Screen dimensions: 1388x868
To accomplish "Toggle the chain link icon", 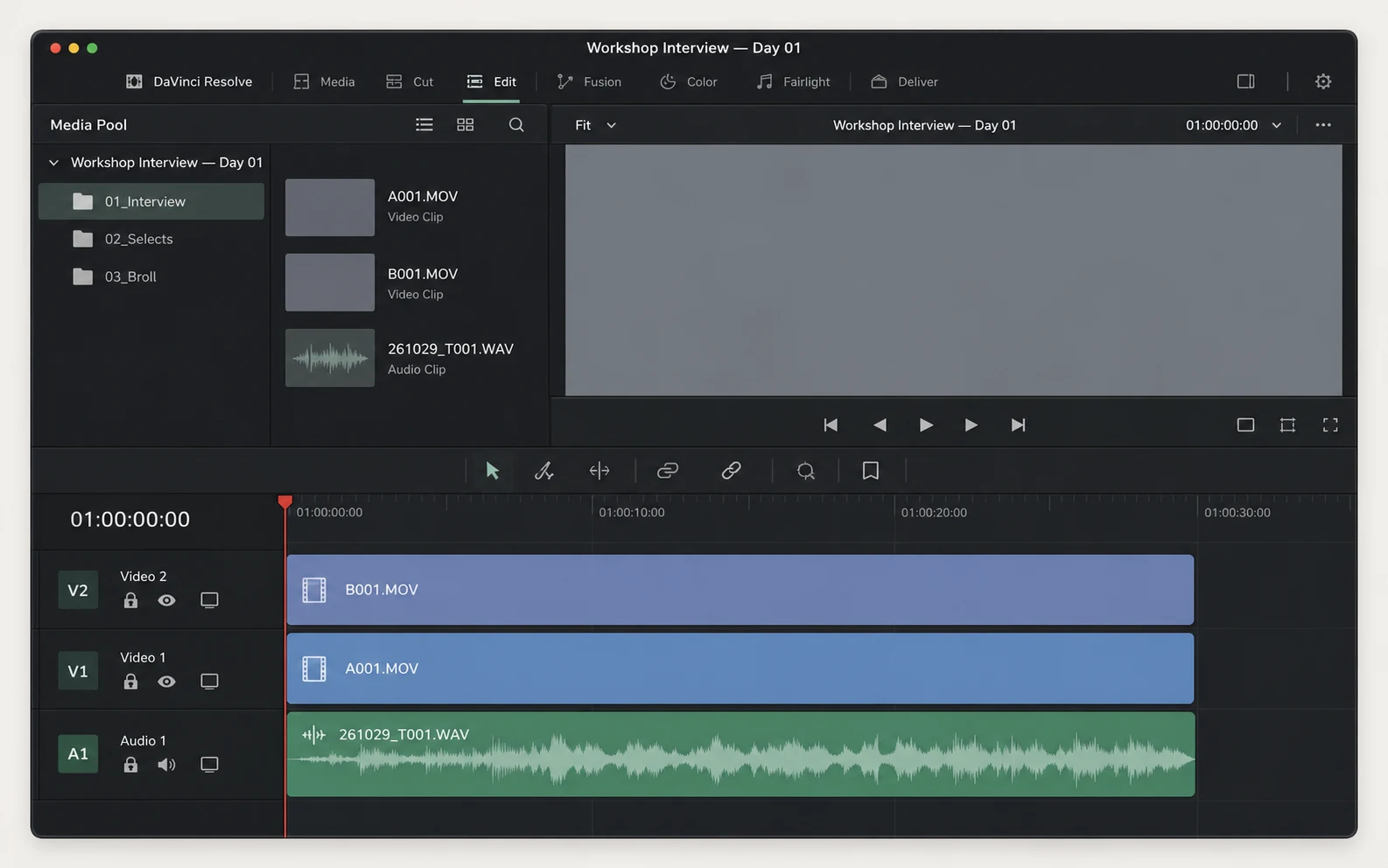I will click(668, 471).
